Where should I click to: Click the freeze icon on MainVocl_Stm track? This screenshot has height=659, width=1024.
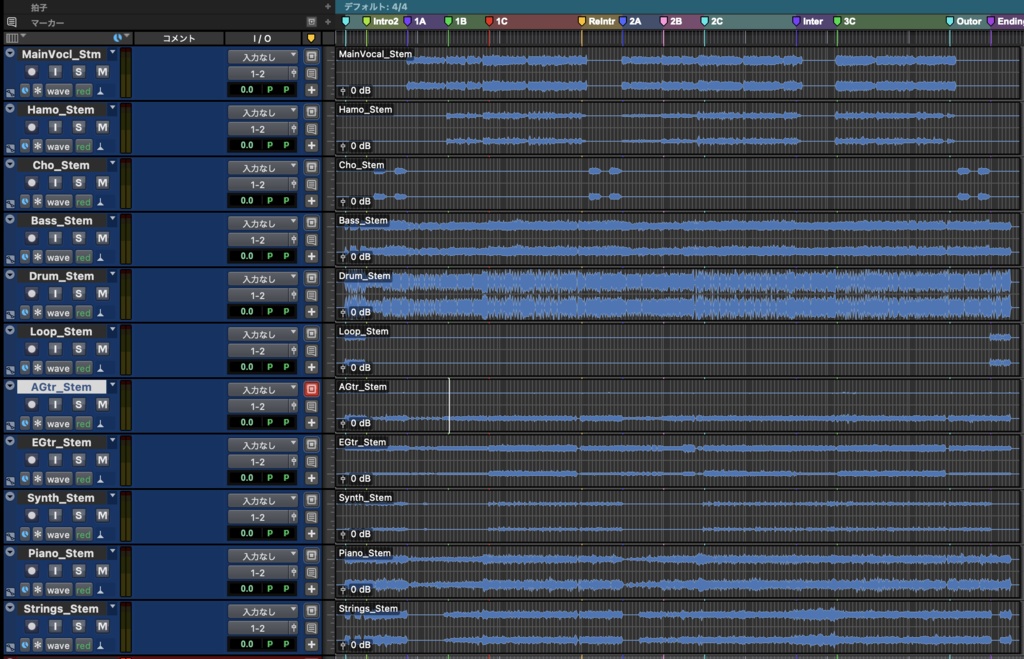pyautogui.click(x=312, y=57)
